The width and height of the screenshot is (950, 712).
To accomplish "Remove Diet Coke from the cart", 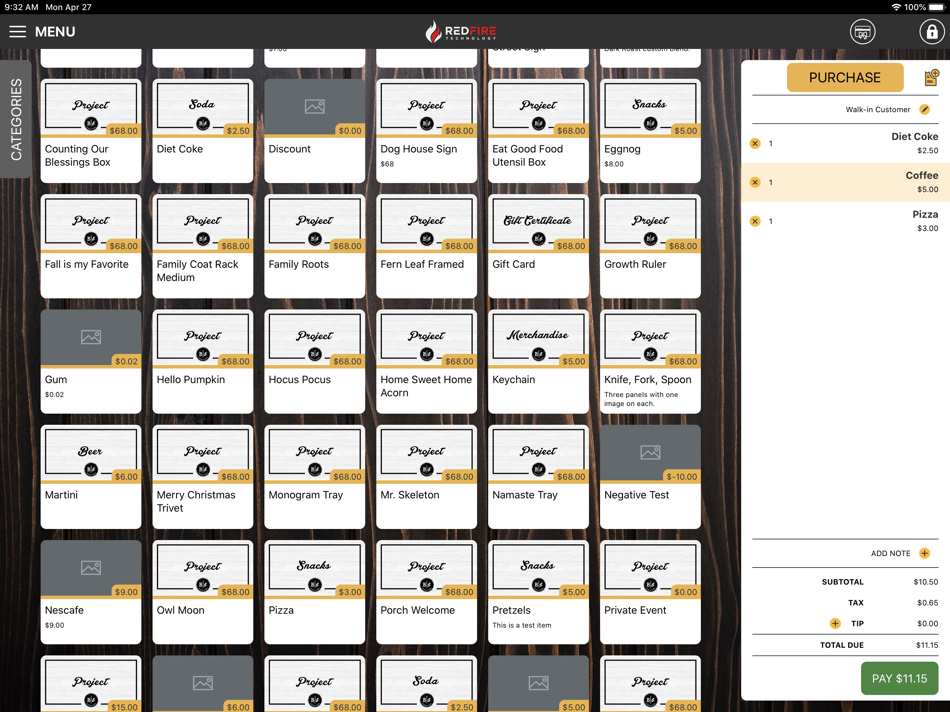I will point(755,144).
